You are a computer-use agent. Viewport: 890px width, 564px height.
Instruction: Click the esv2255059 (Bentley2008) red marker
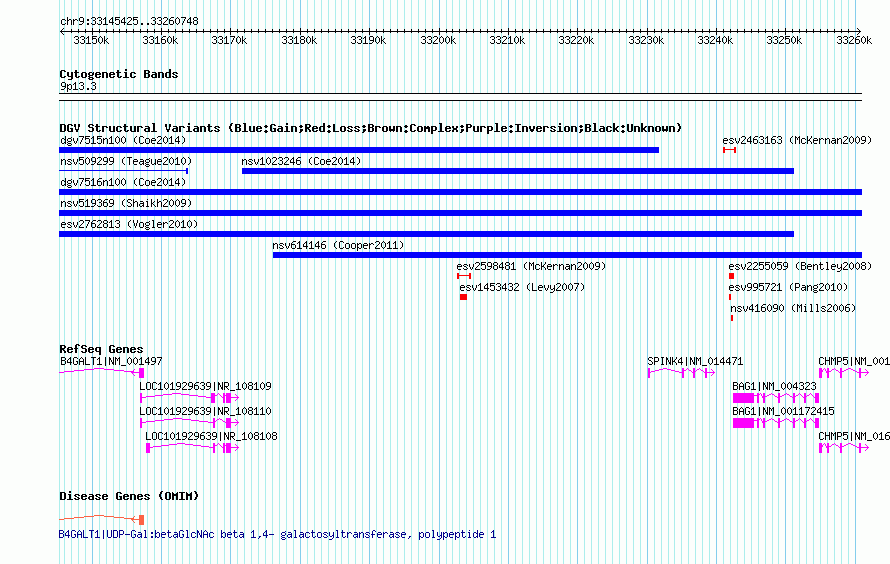732,276
